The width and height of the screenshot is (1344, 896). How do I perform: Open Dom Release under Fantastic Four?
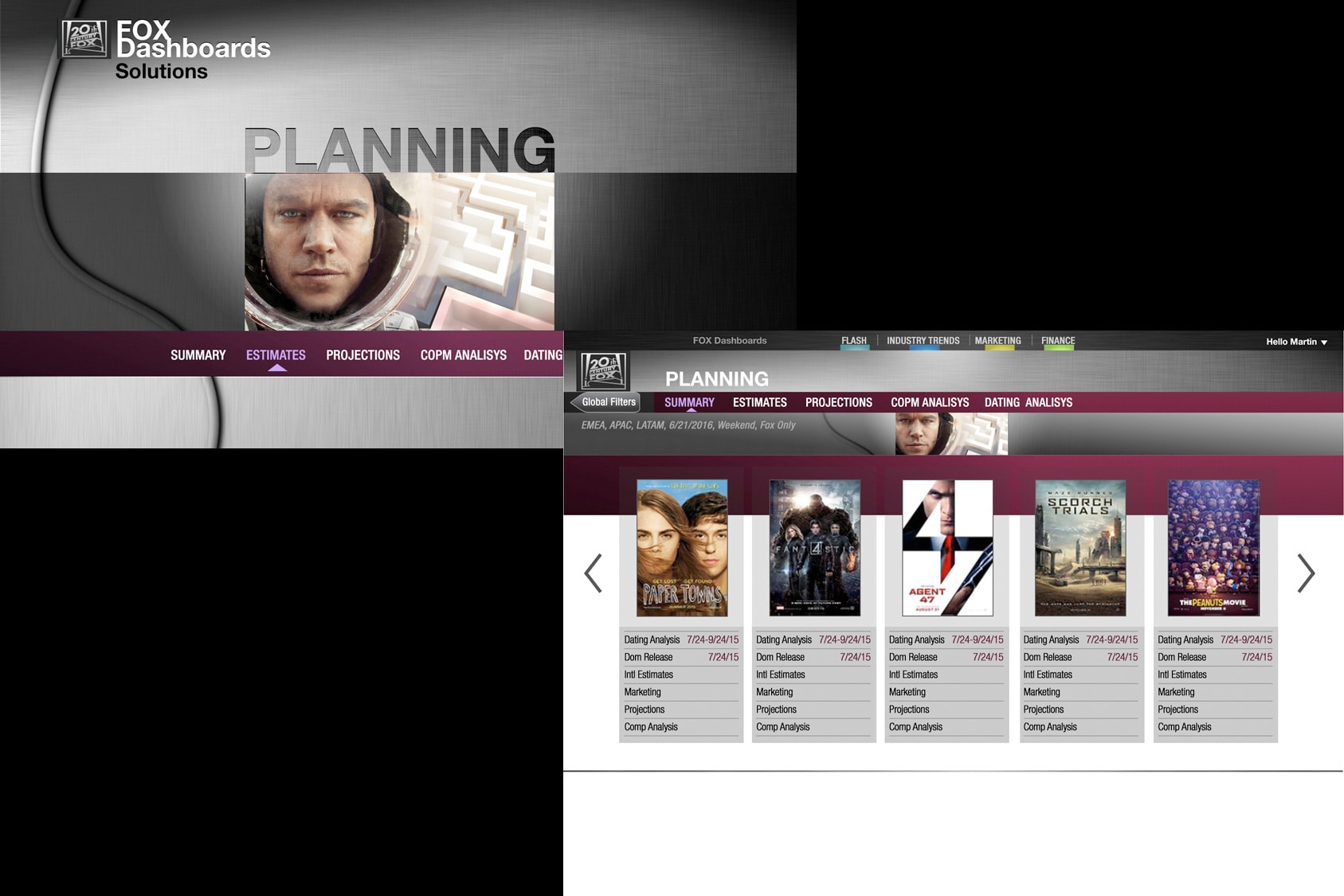813,657
